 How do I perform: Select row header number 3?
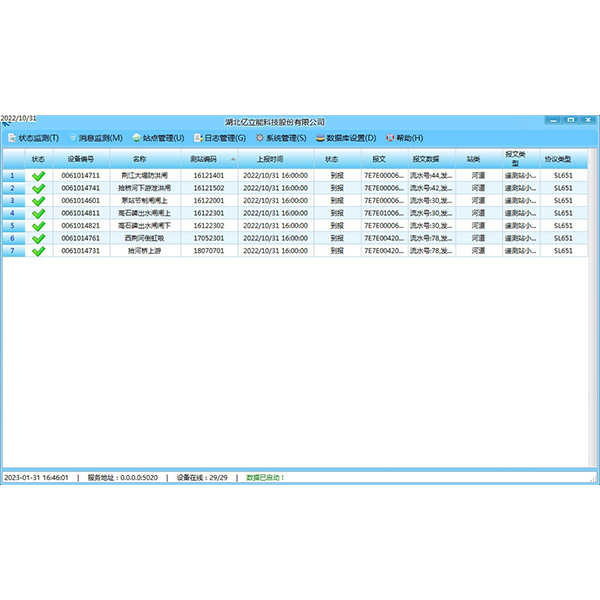(13, 201)
